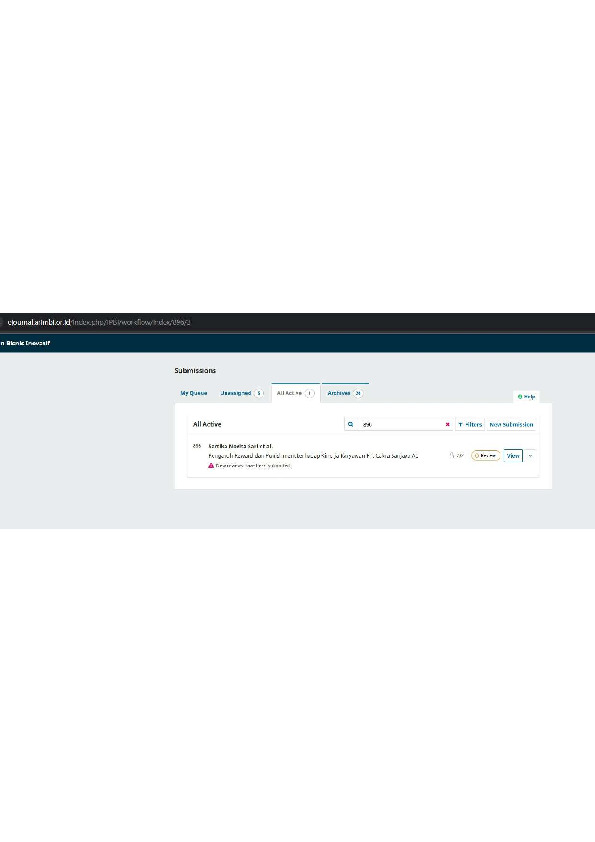Select the All Active tab
The height and width of the screenshot is (842, 595).
tap(295, 393)
